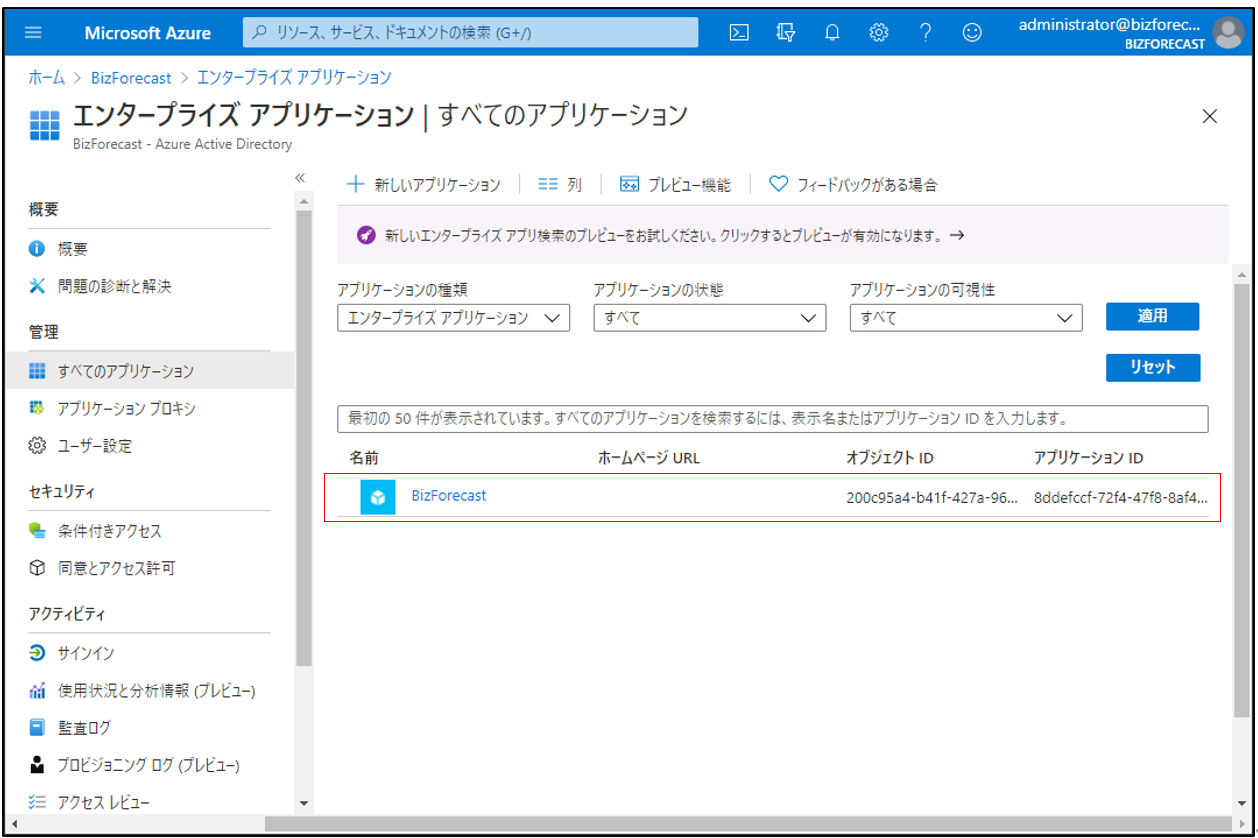
Task: Collapse the left navigation with the chevron
Action: point(299,178)
